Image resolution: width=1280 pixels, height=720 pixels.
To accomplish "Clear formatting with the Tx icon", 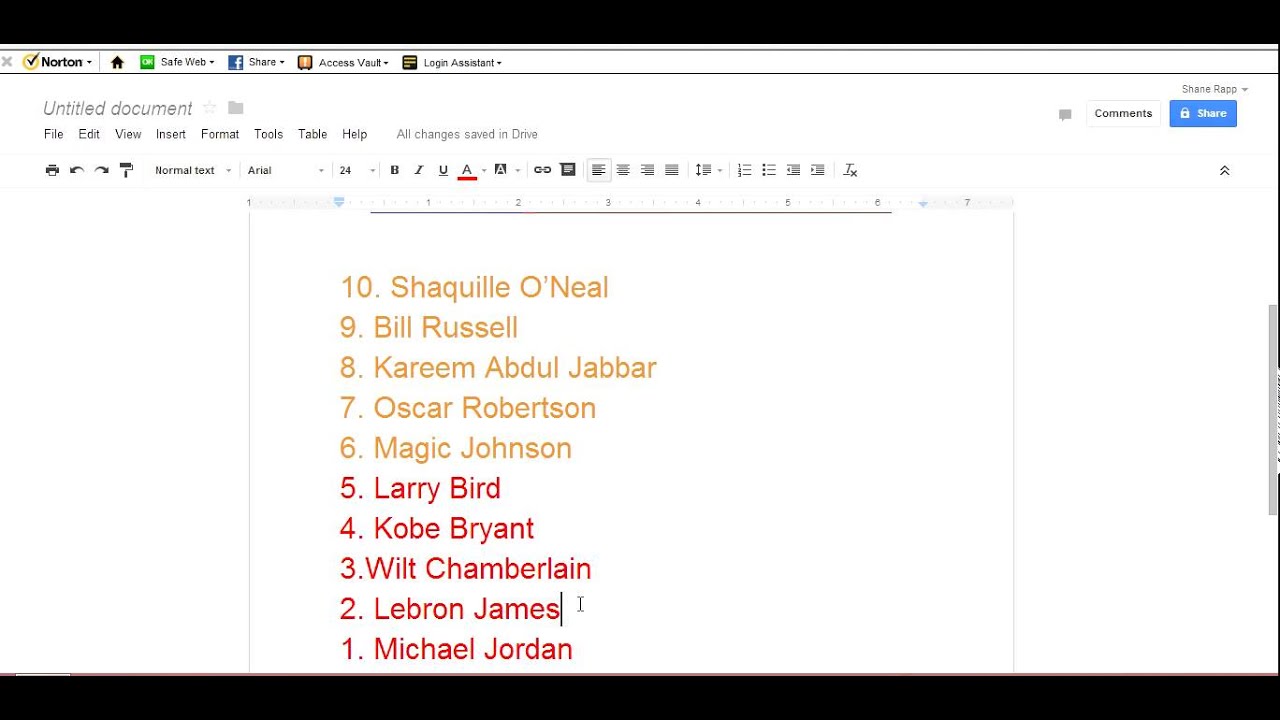I will tap(850, 170).
